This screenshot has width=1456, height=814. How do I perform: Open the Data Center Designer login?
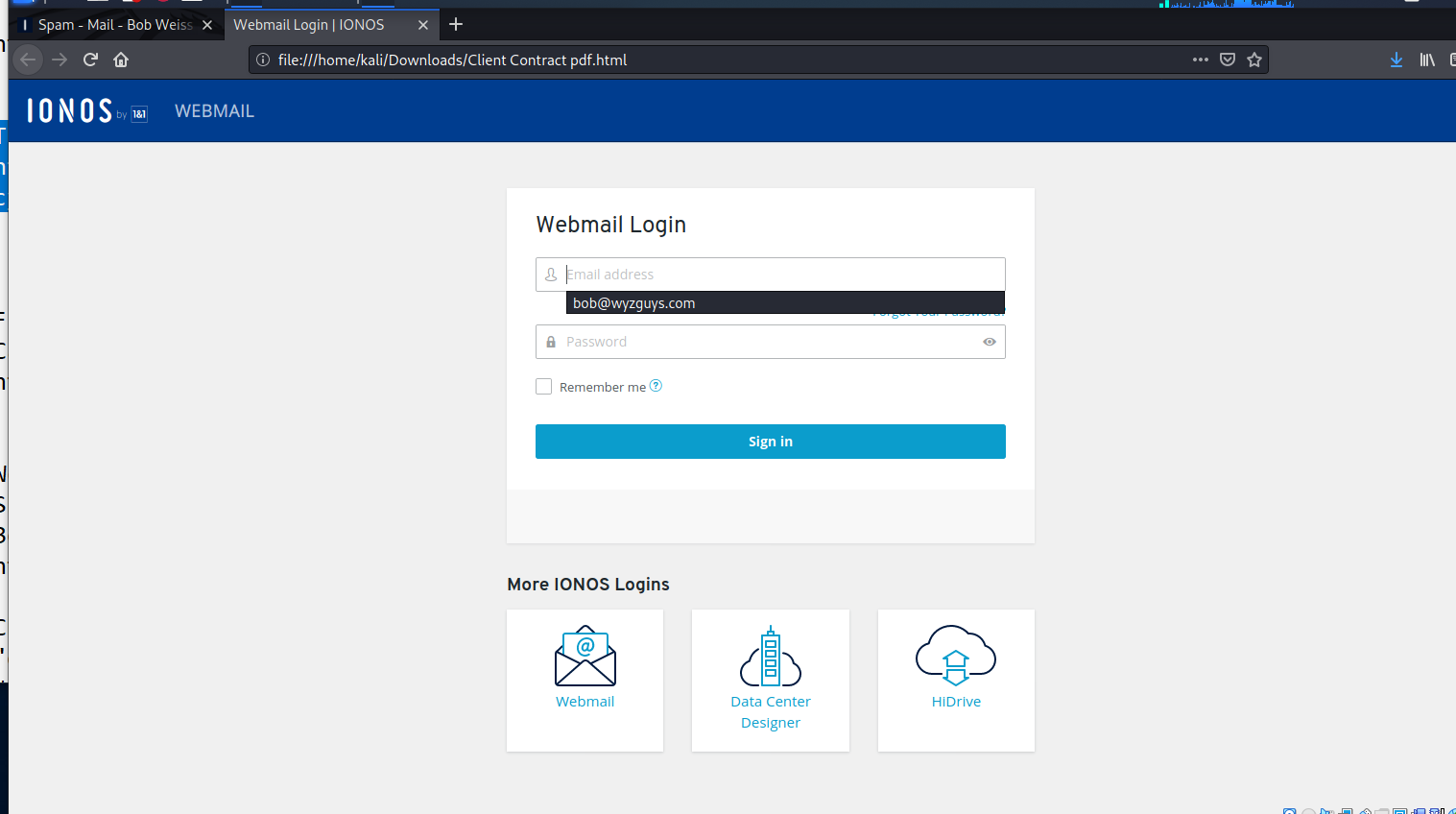click(770, 680)
